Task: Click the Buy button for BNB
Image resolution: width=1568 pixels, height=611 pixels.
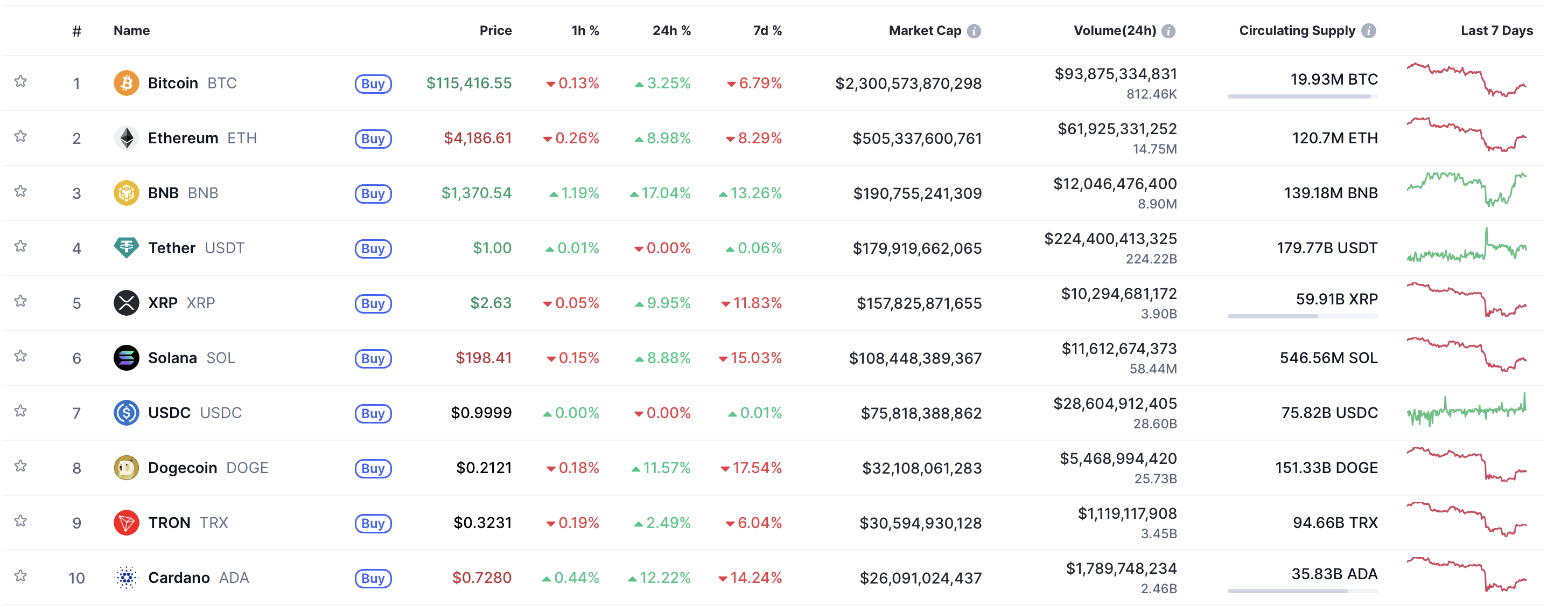Action: pyautogui.click(x=373, y=193)
